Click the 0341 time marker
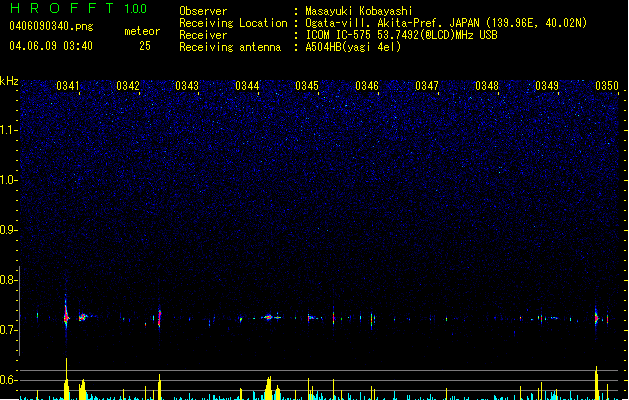Viewport: 629px width, 400px height. (x=67, y=86)
